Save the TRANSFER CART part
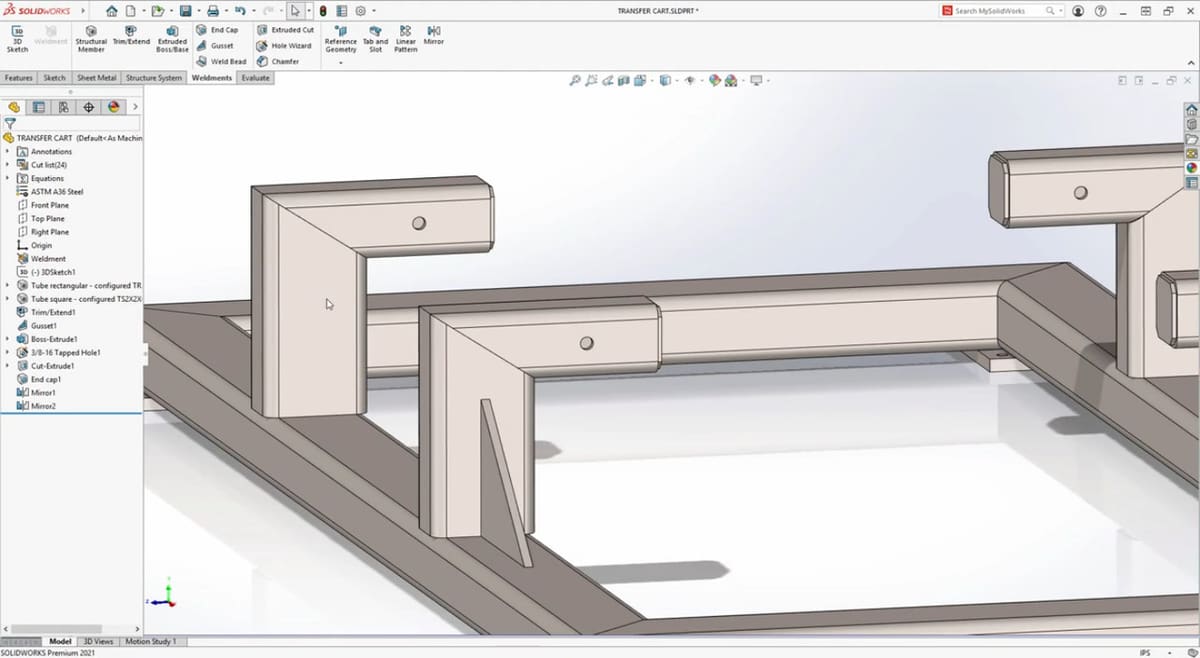Screen dimensions: 1200x658 (185, 11)
